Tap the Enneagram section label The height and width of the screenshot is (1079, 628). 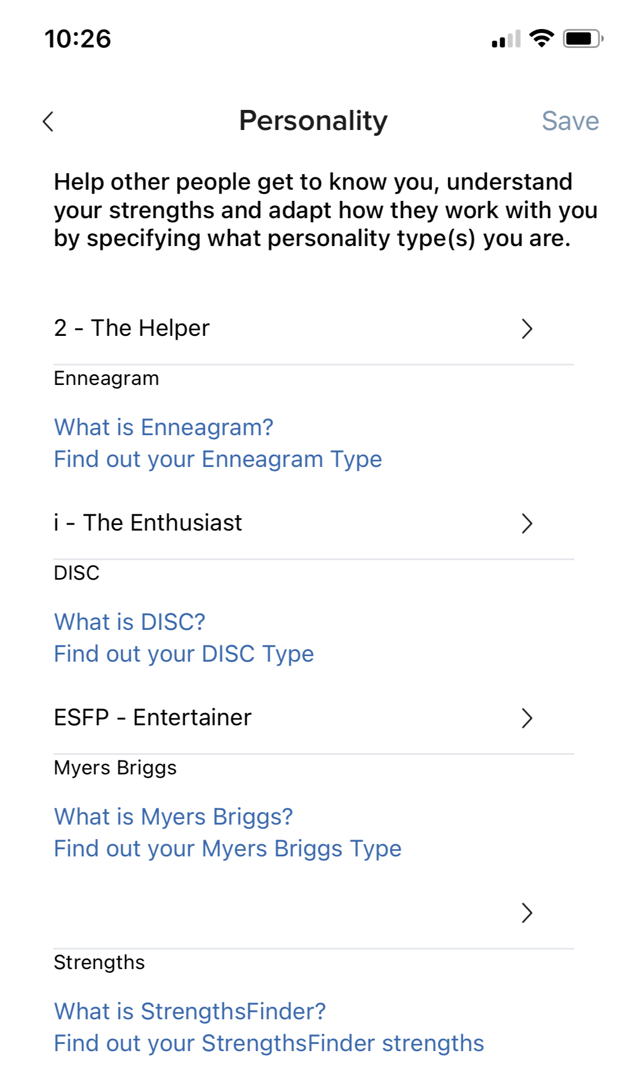106,378
